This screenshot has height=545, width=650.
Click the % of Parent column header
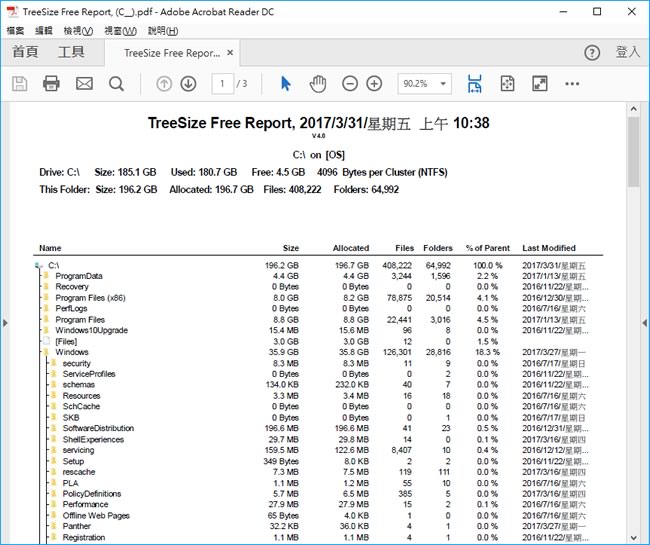(488, 248)
